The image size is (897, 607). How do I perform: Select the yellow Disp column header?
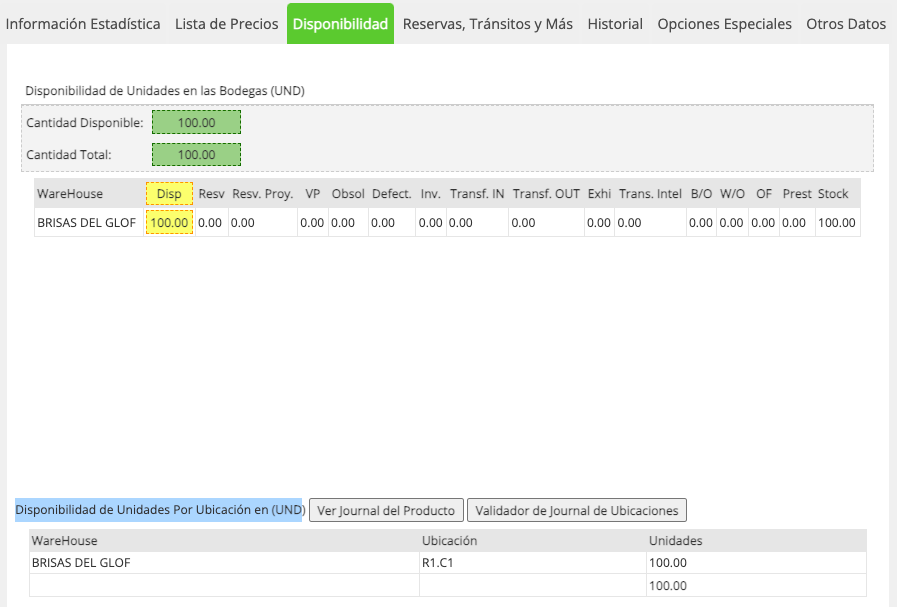coord(169,193)
